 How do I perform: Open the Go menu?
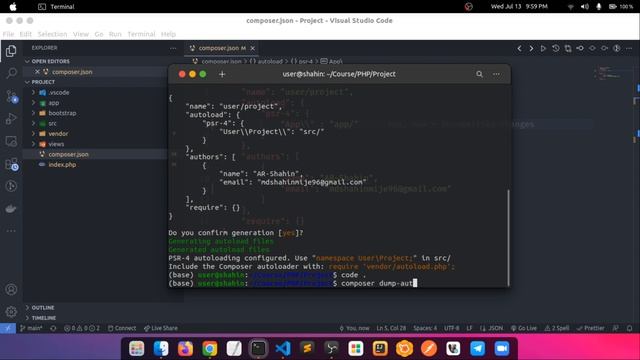[99, 34]
